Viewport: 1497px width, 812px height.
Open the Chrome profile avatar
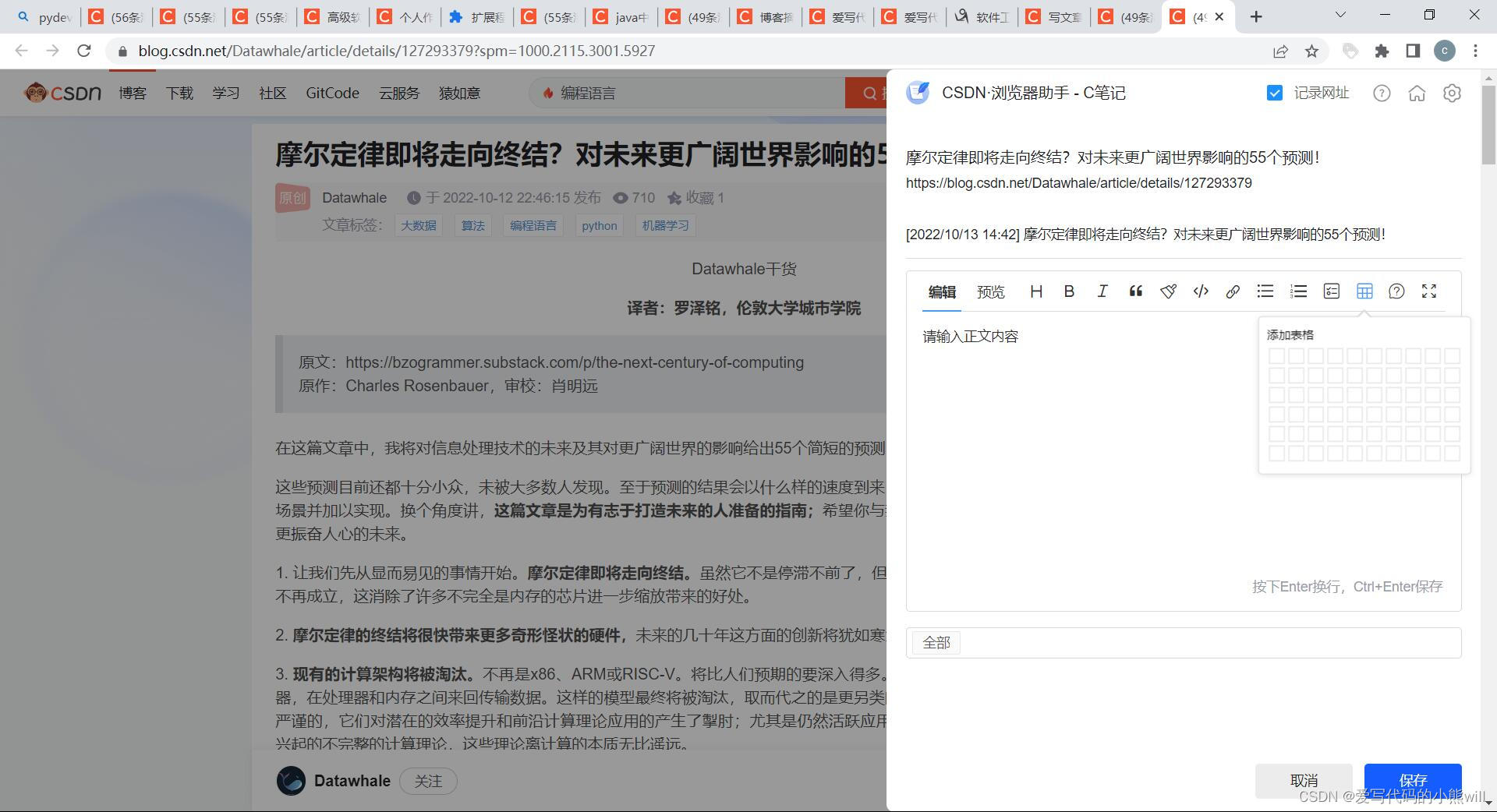click(1445, 51)
